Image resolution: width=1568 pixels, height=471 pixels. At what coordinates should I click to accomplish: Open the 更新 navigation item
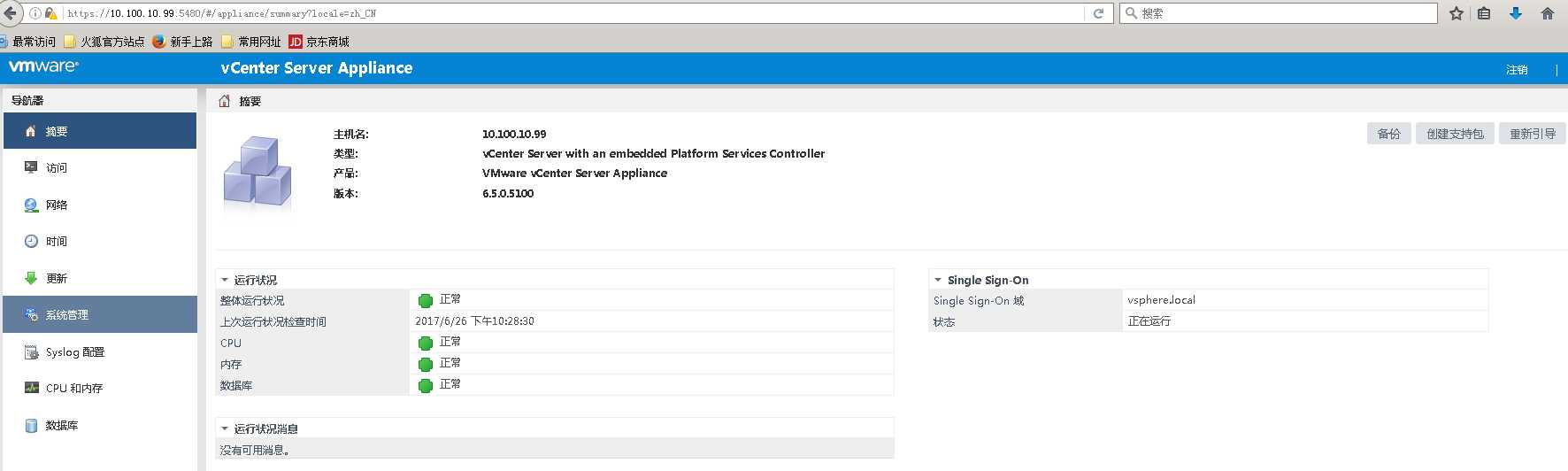[x=100, y=278]
